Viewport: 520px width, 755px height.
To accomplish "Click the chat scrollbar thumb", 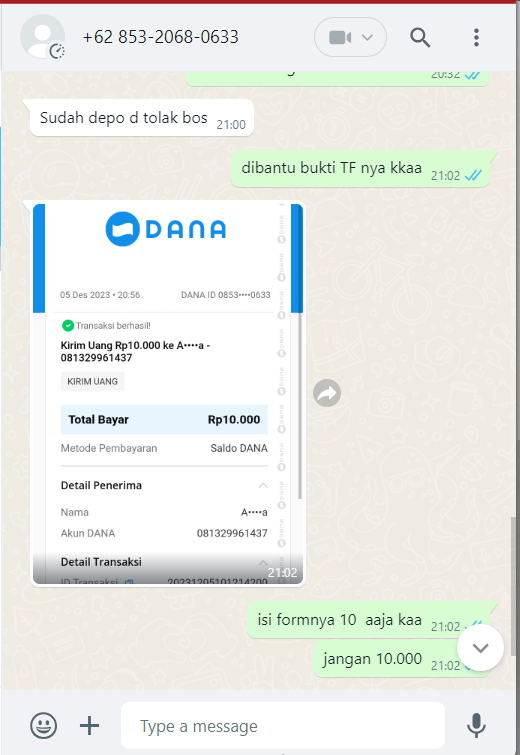I will tap(513, 586).
